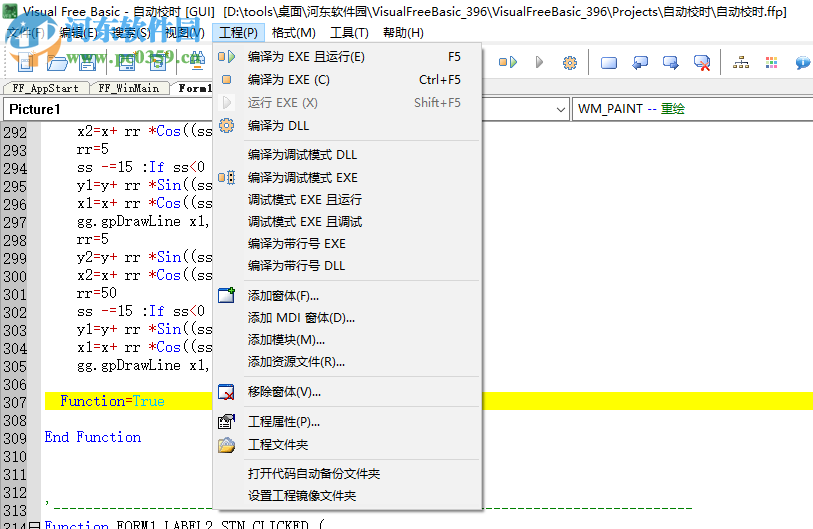813x529 pixels.
Task: Click the project properties icon in menu
Action: pyautogui.click(x=227, y=422)
